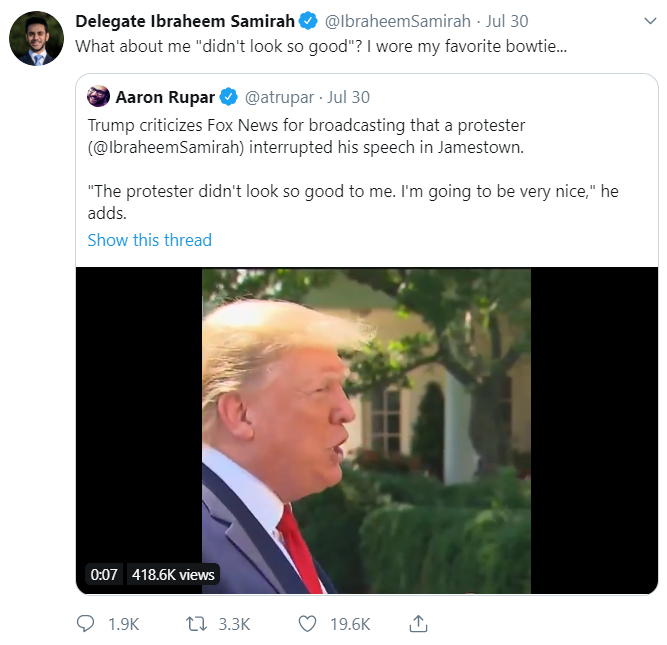
Task: Open the main tweet's Jul 30 timestamp
Action: pos(507,21)
